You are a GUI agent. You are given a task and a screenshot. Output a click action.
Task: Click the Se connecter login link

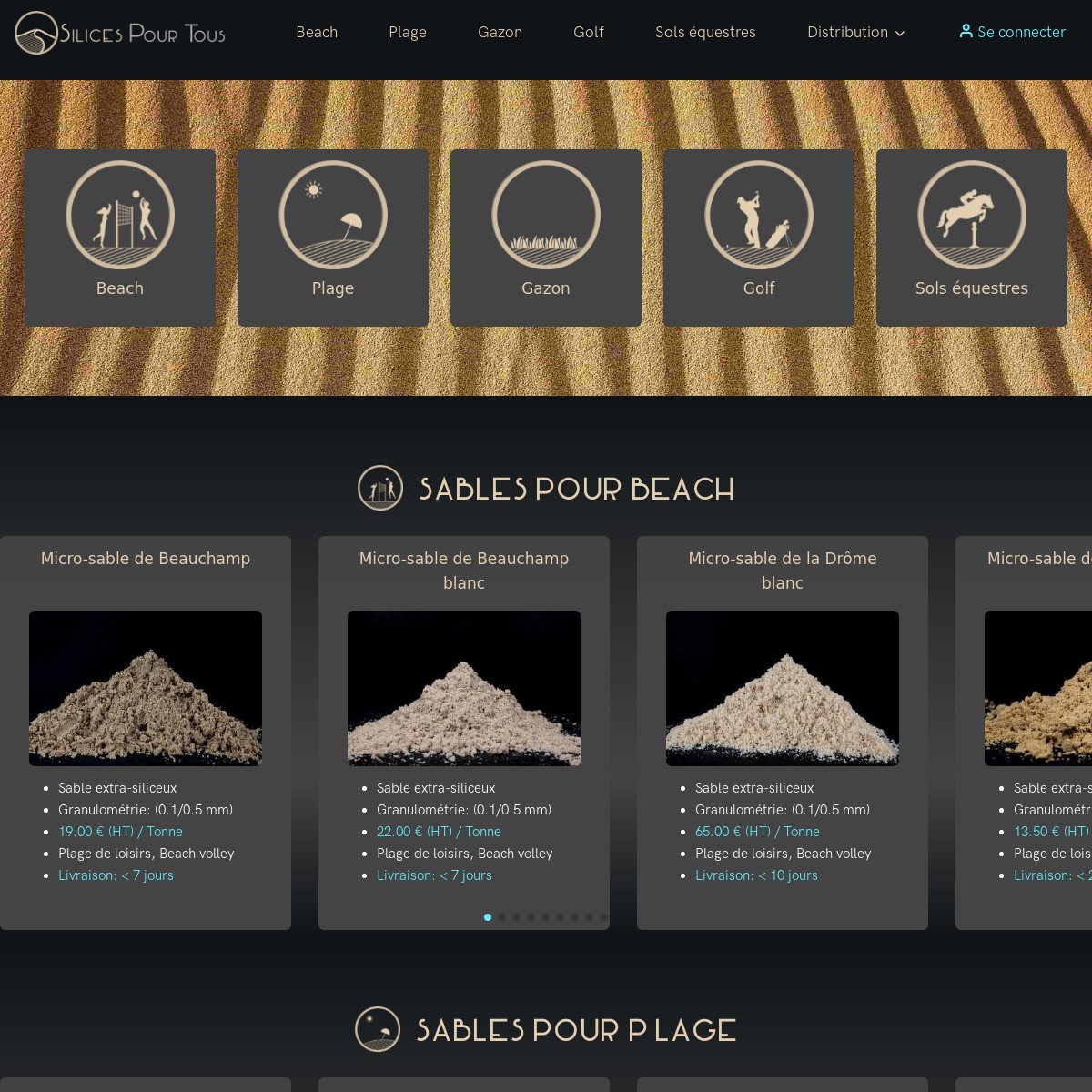[1012, 32]
